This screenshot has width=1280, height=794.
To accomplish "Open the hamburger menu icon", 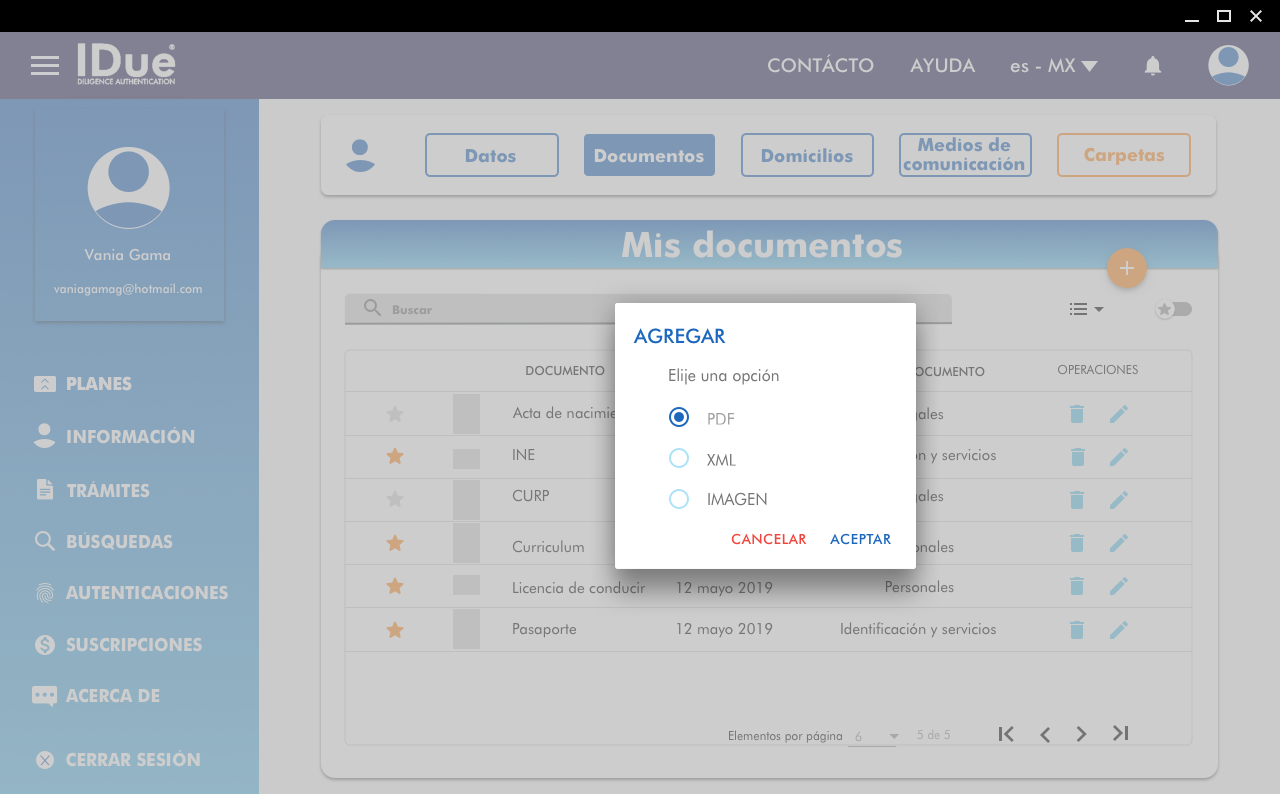I will [x=45, y=66].
